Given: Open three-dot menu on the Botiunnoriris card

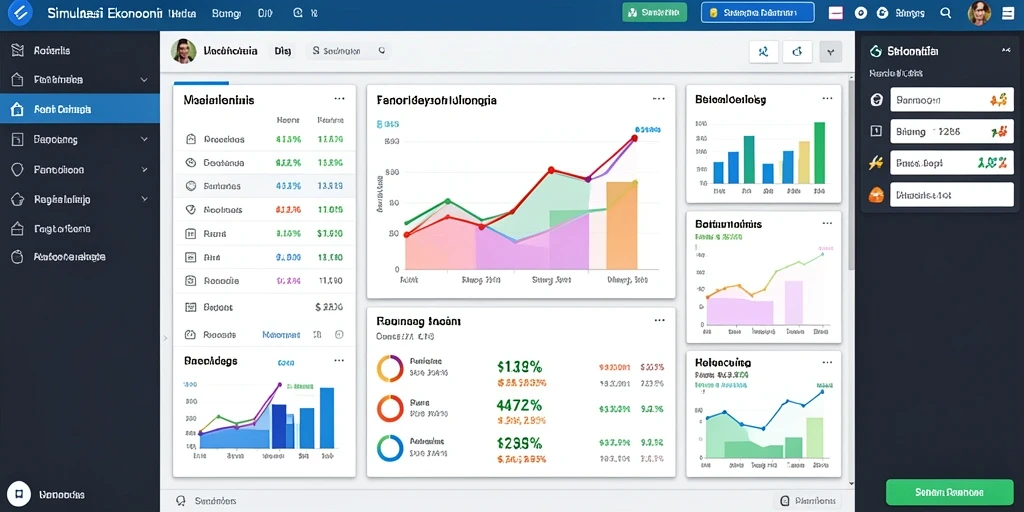Looking at the screenshot, I should tap(827, 223).
